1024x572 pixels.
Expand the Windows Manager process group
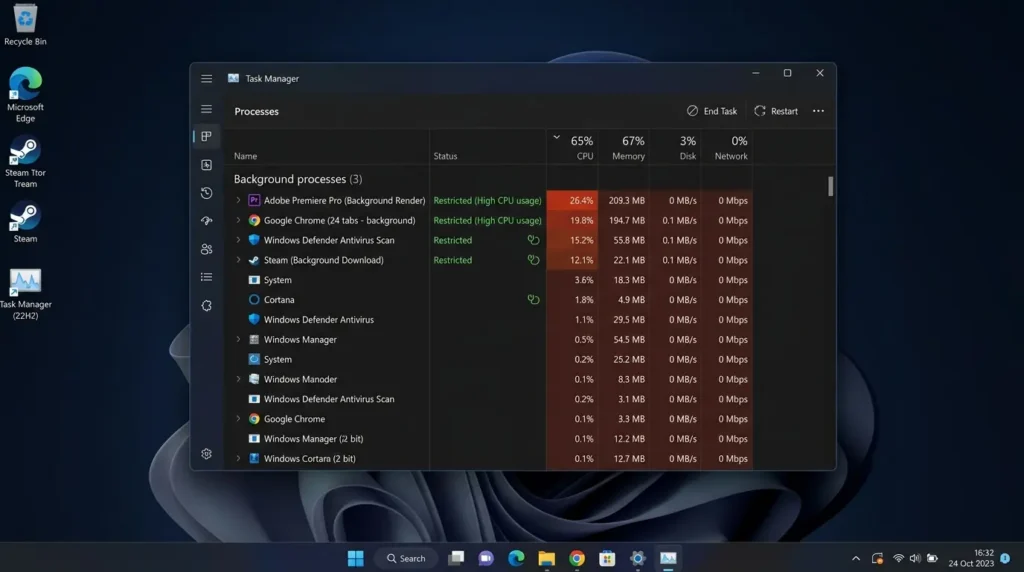[x=238, y=340]
